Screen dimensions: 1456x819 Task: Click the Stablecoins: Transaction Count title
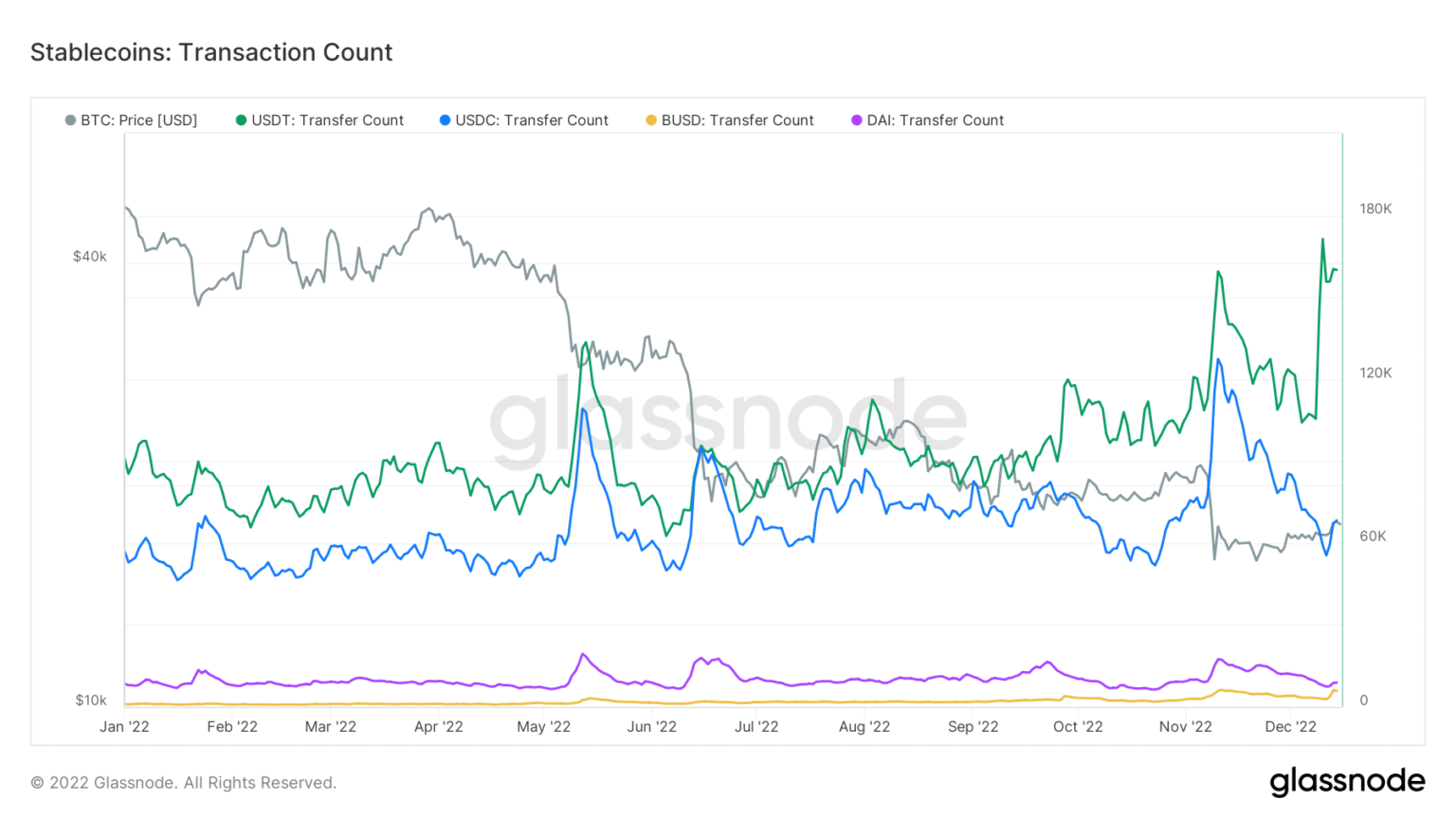pyautogui.click(x=211, y=52)
